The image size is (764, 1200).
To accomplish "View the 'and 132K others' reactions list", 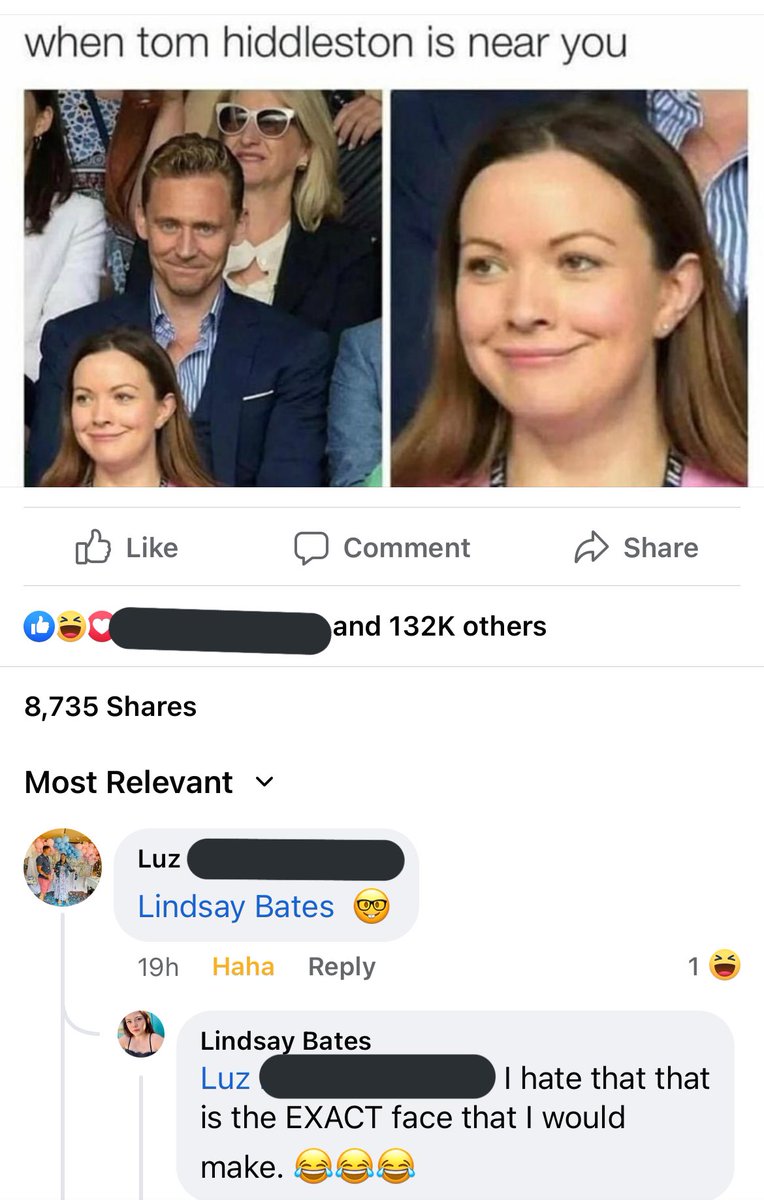I will (x=439, y=626).
